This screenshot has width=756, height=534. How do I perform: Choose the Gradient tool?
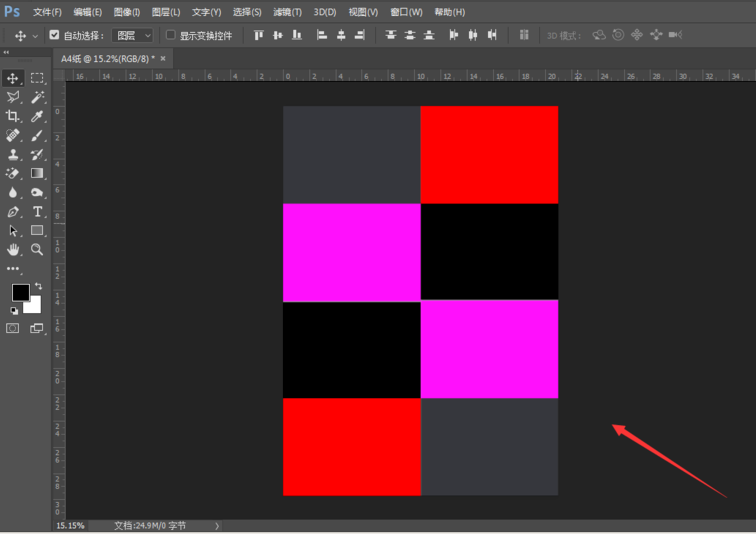pos(37,173)
